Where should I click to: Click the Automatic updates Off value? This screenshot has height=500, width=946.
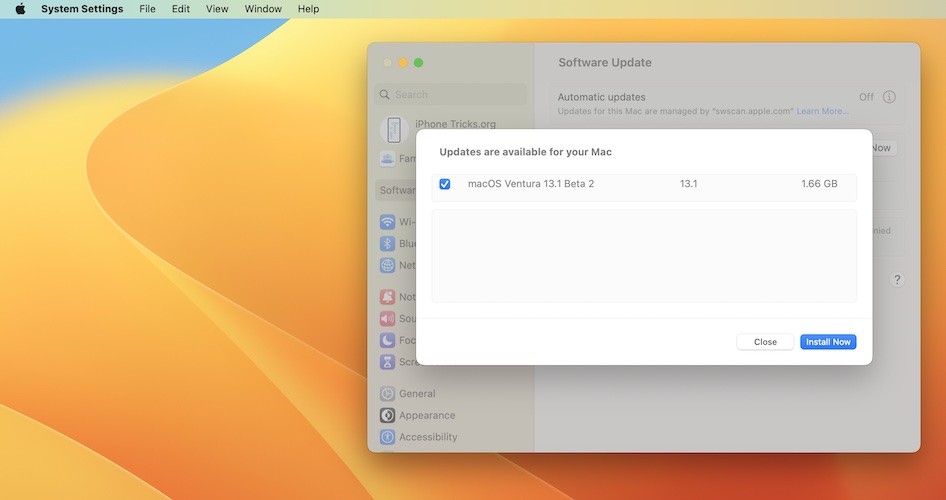point(866,97)
